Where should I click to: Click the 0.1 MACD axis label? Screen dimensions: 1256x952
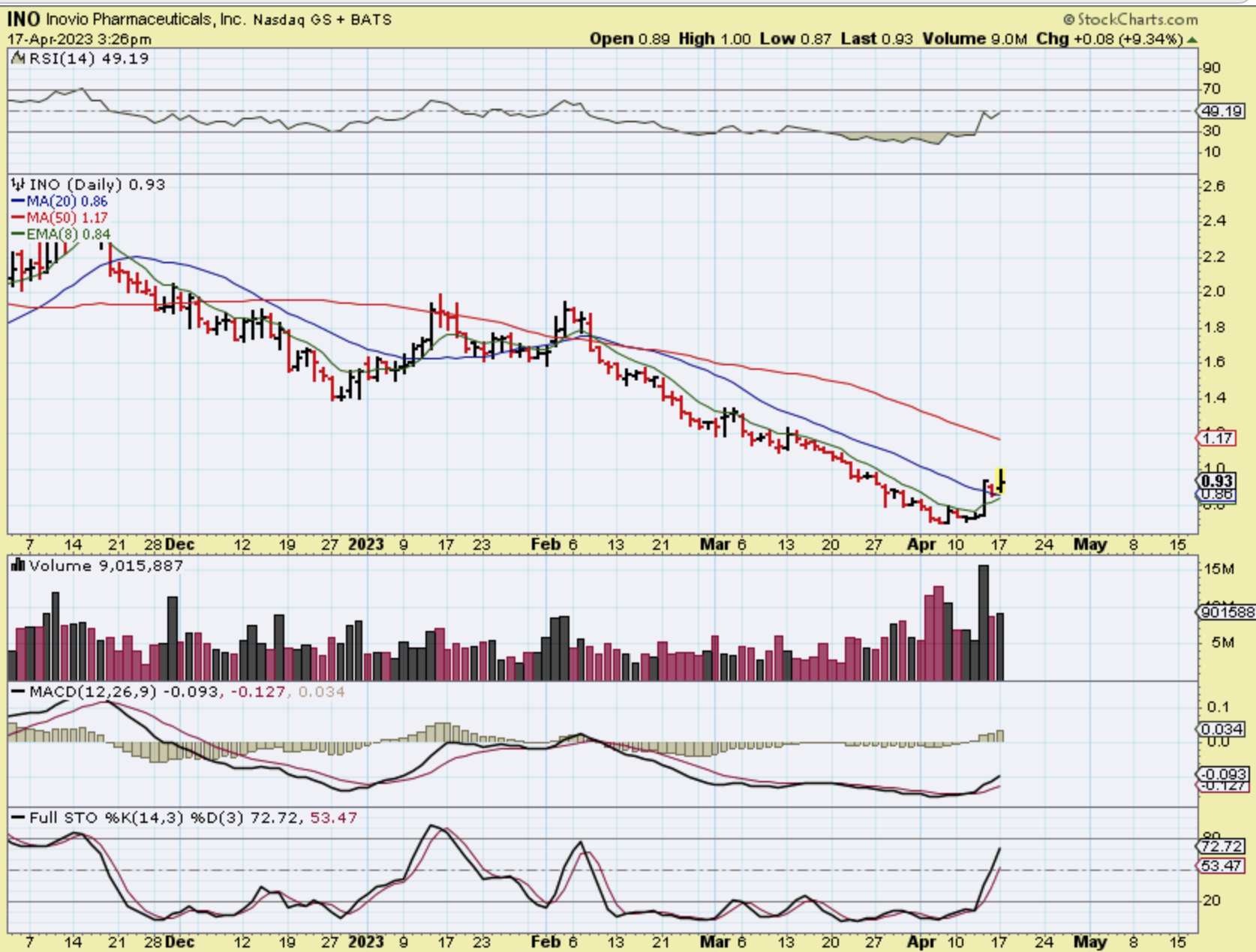click(x=1218, y=707)
